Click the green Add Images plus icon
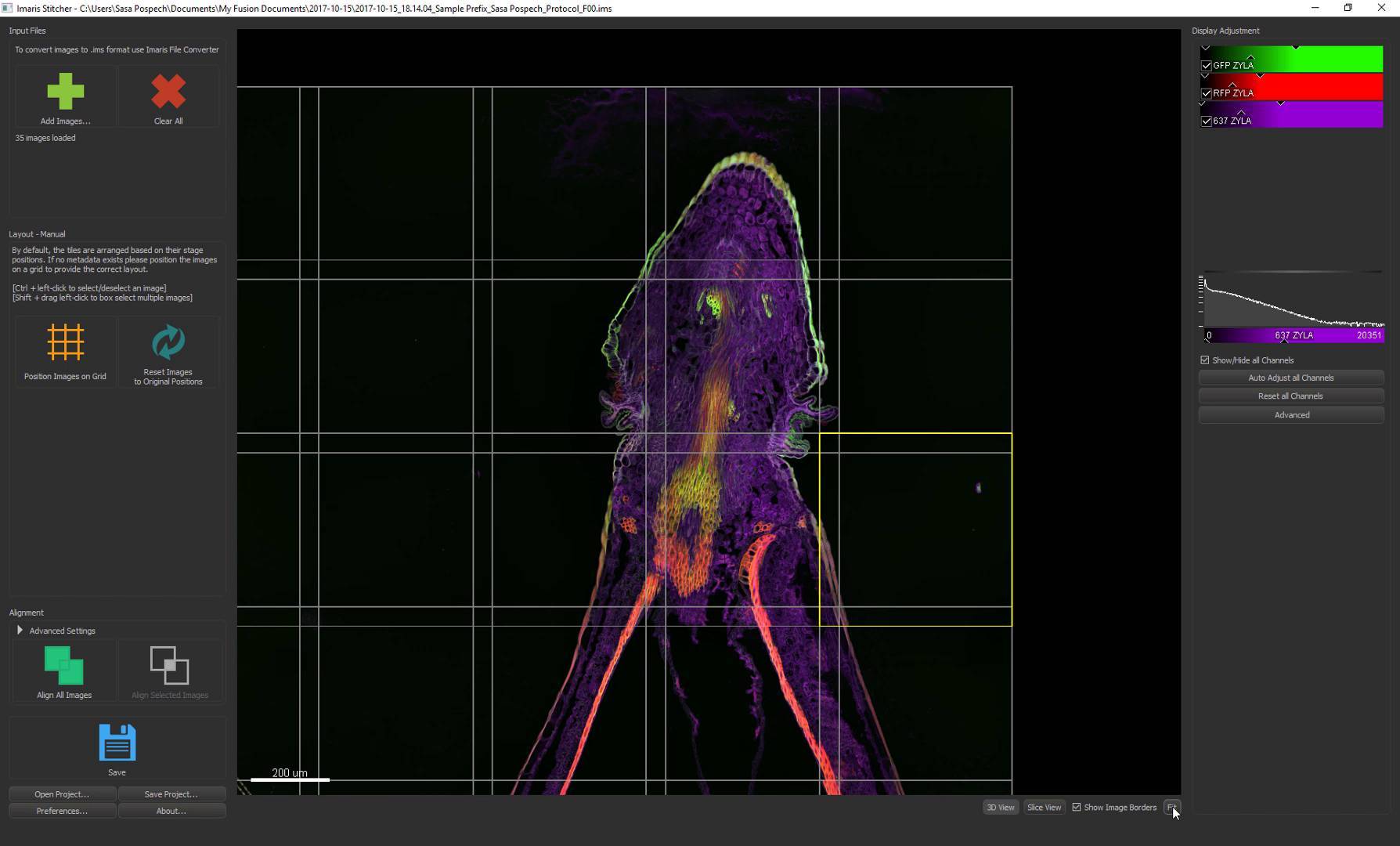The width and height of the screenshot is (1400, 846). [x=65, y=92]
